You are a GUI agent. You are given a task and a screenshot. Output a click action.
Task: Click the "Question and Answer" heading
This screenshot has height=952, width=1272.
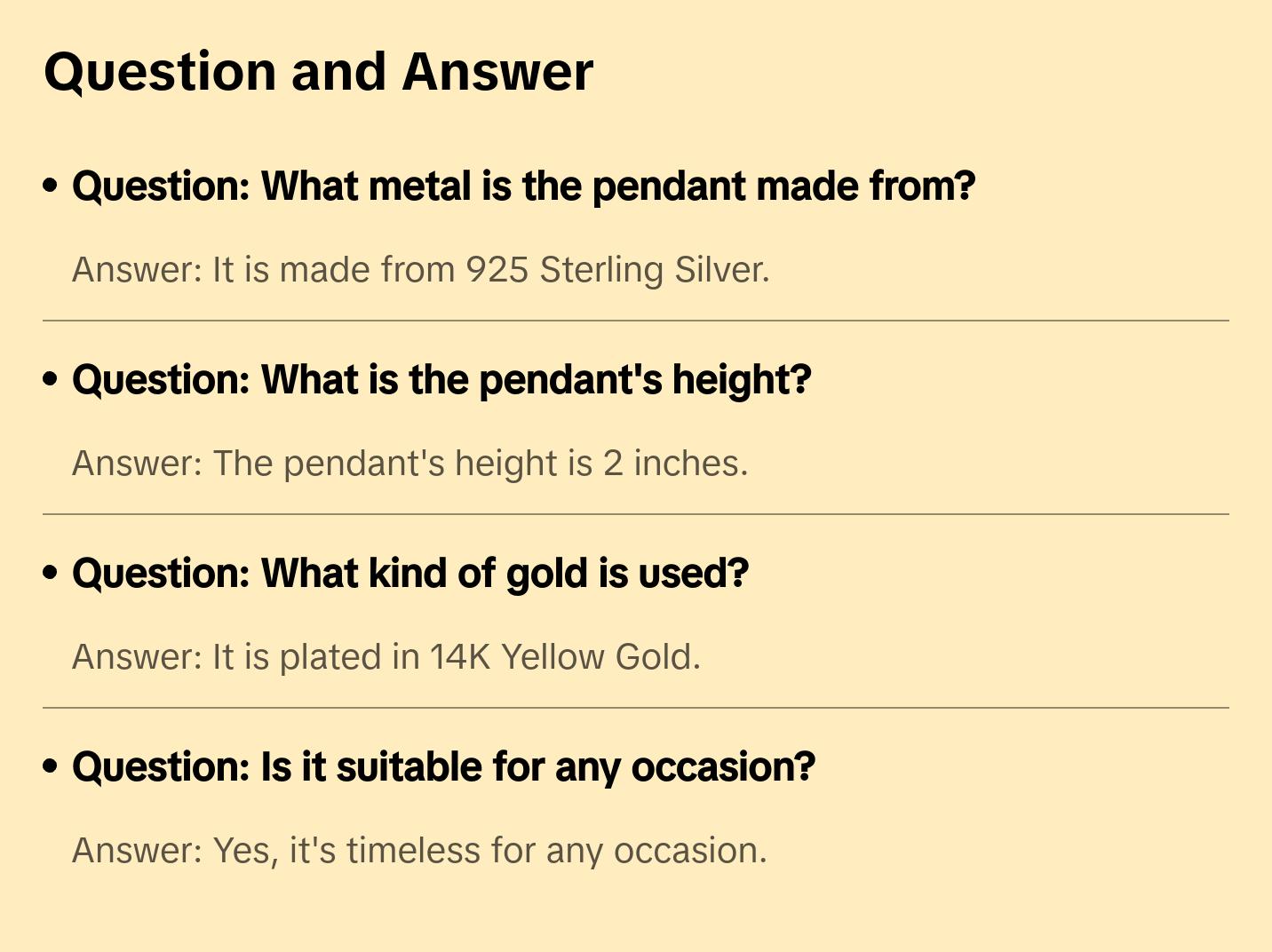pos(318,71)
